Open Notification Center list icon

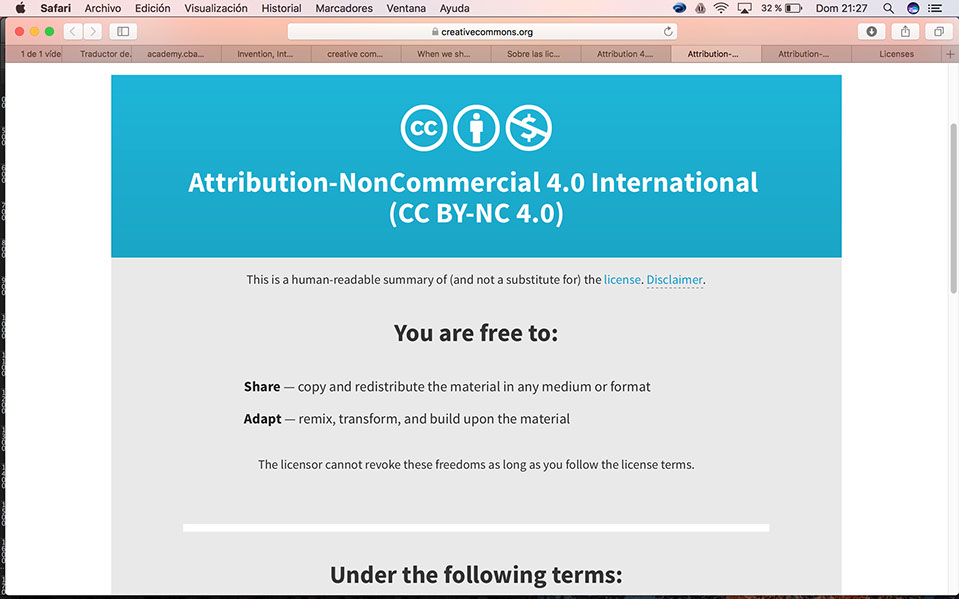935,8
